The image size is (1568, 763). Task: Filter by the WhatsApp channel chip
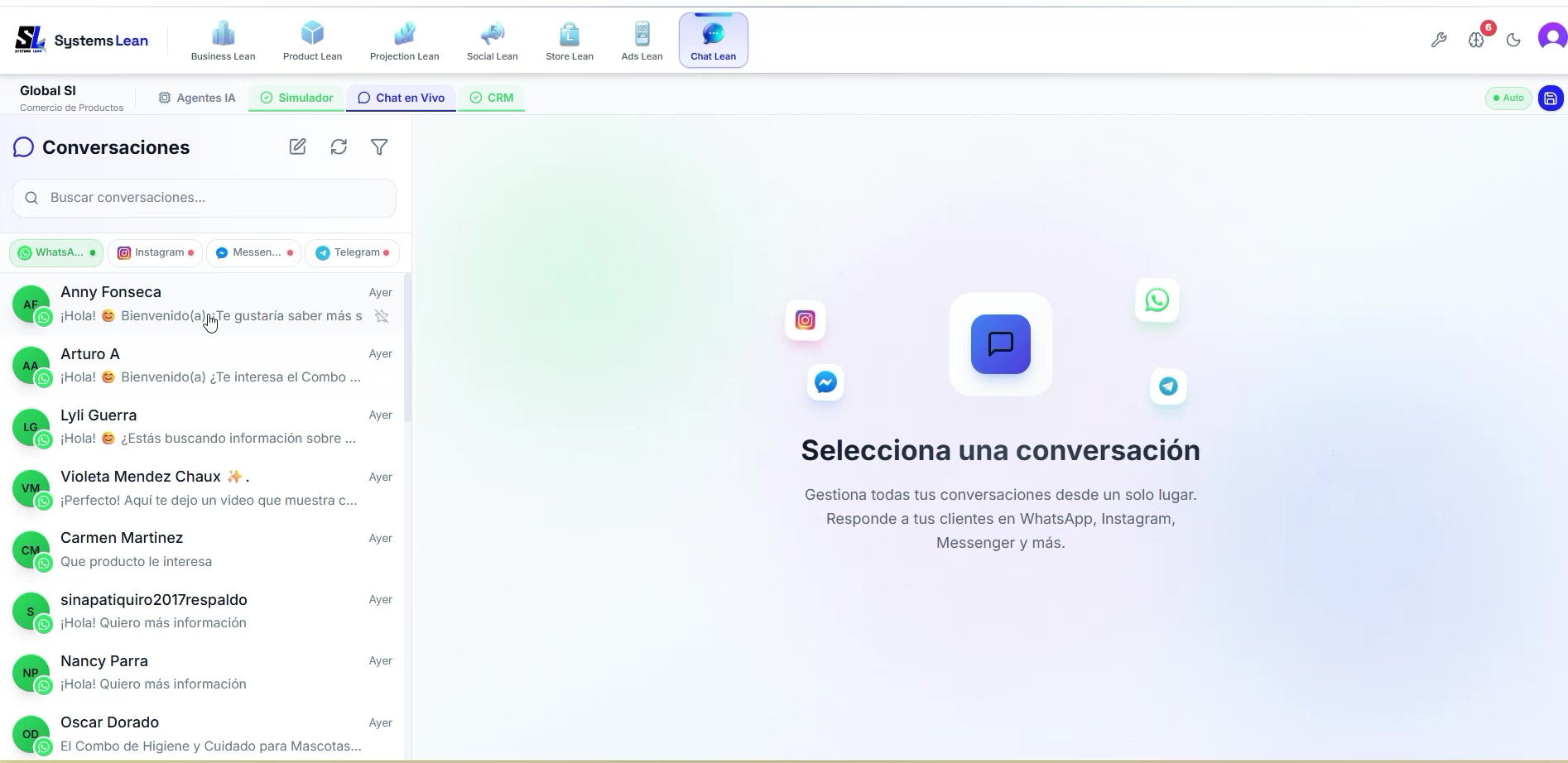click(56, 252)
